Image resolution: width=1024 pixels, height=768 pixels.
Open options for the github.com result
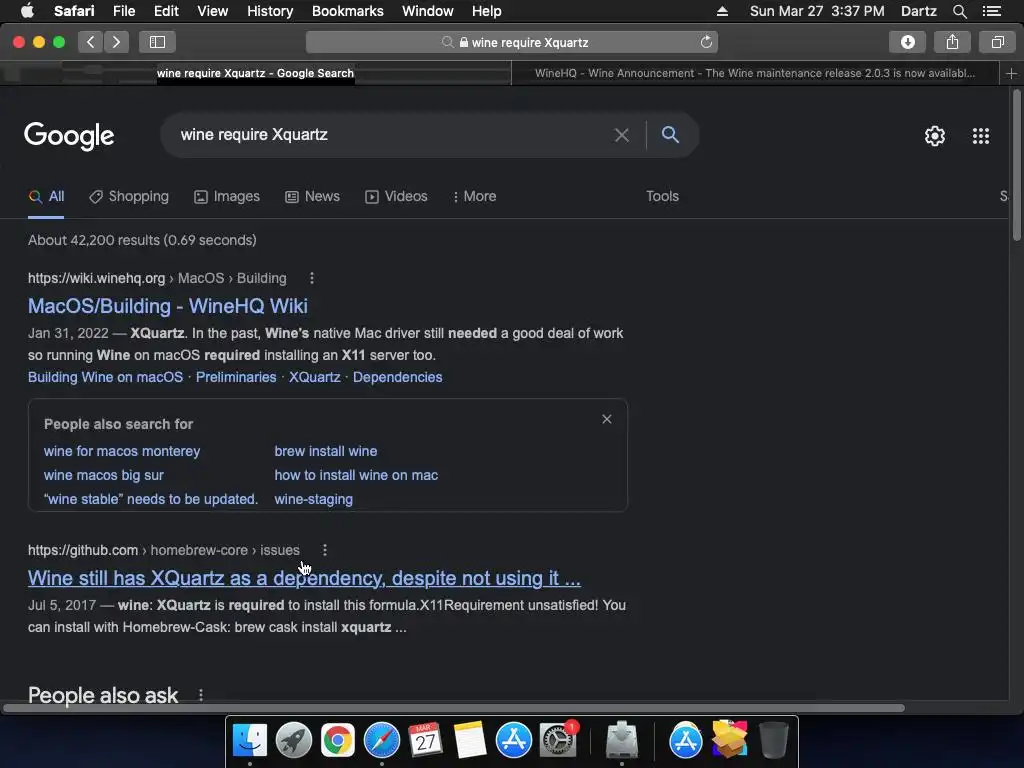(x=325, y=550)
